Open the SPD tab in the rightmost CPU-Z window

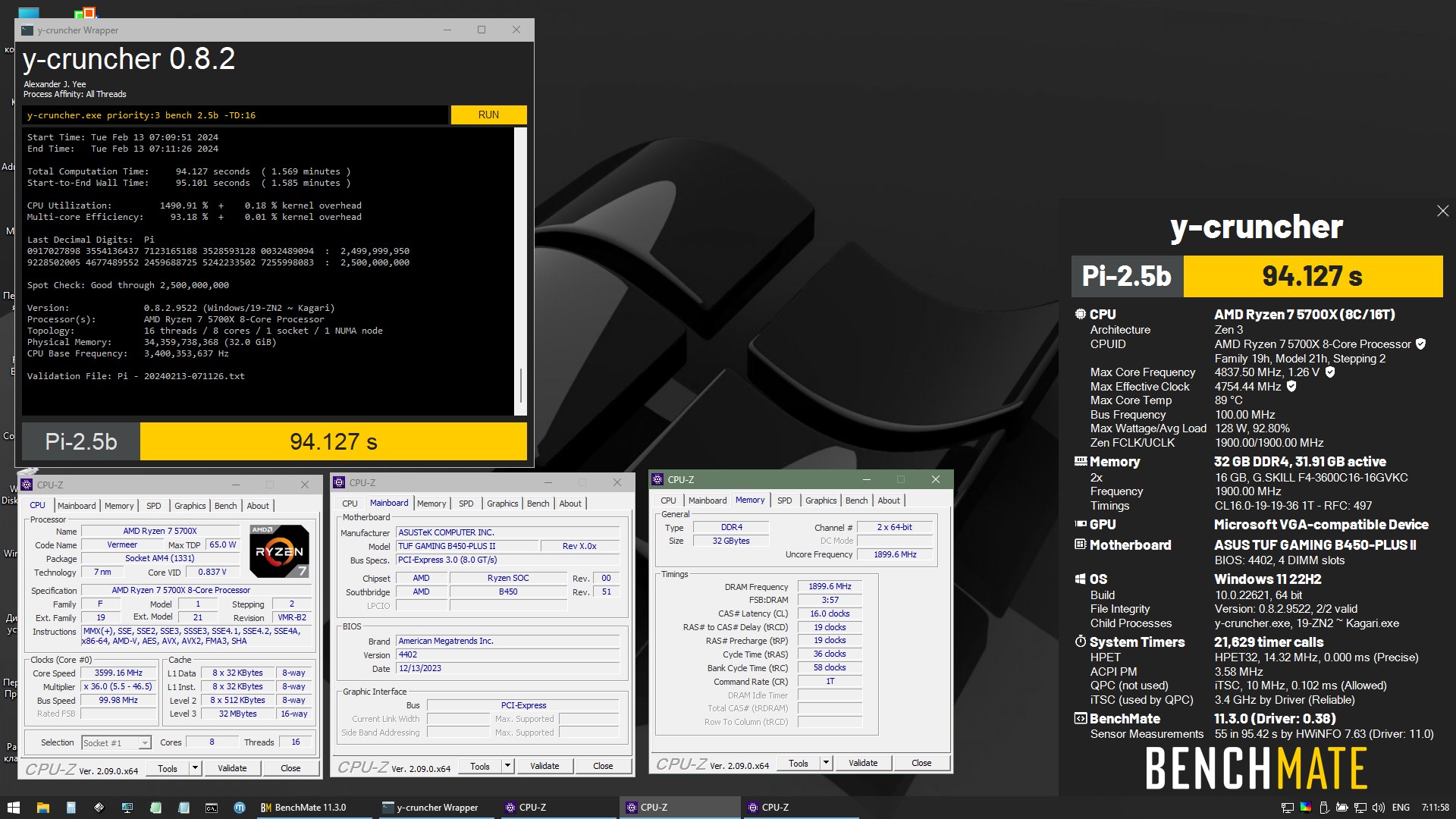(785, 500)
